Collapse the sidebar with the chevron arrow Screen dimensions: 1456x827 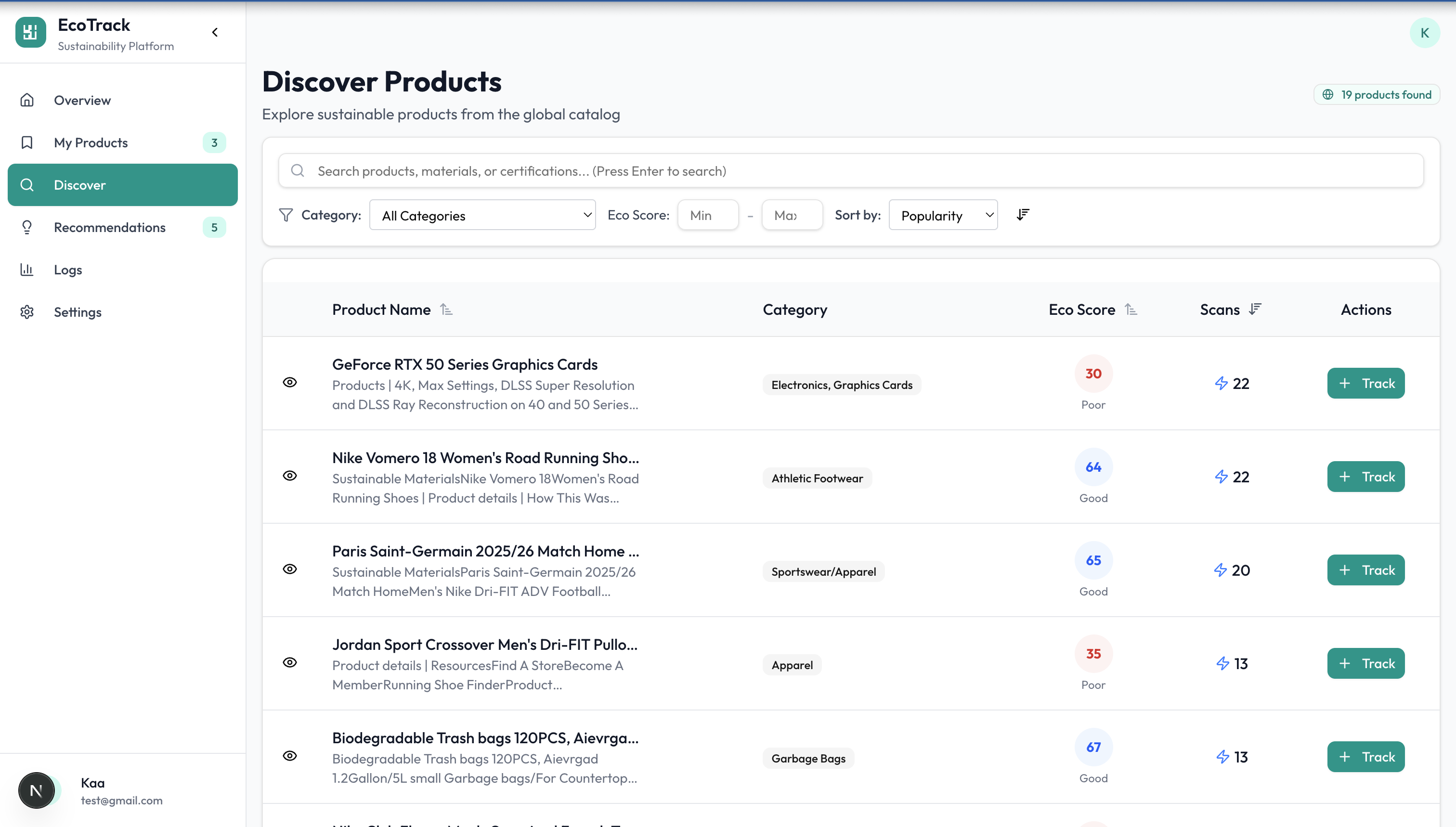[x=215, y=32]
